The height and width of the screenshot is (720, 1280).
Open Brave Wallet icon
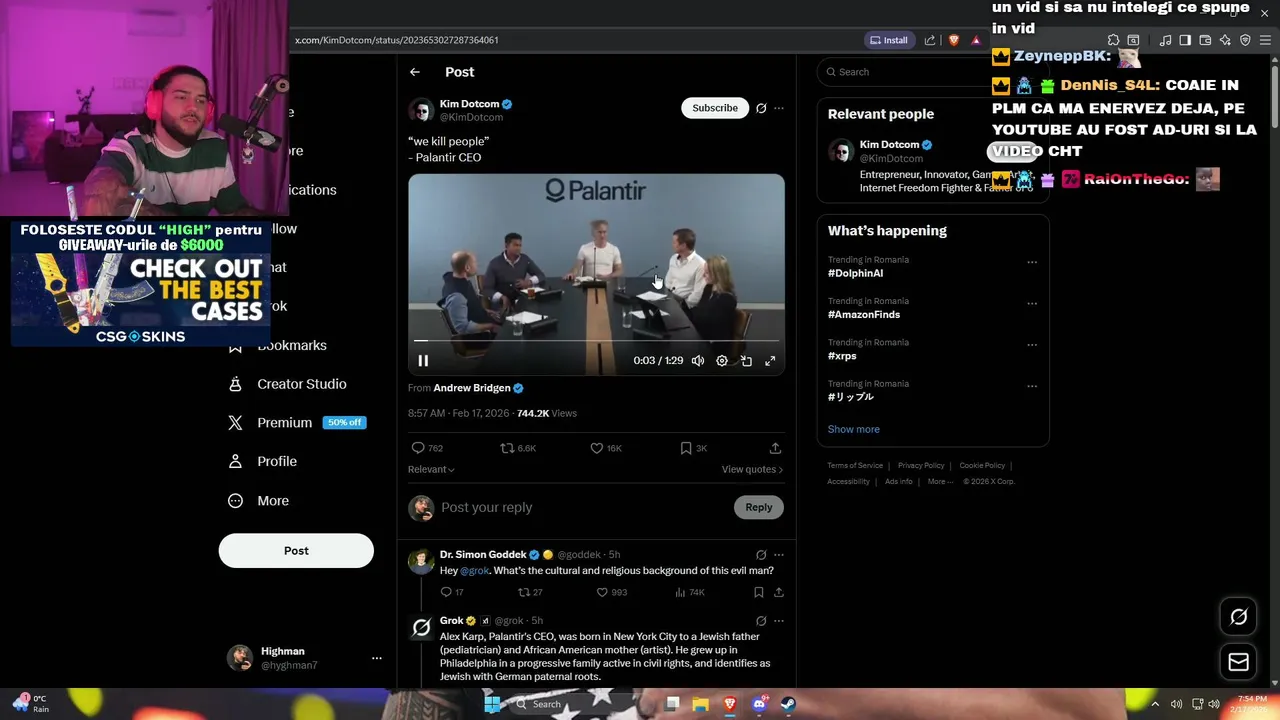[x=1205, y=40]
